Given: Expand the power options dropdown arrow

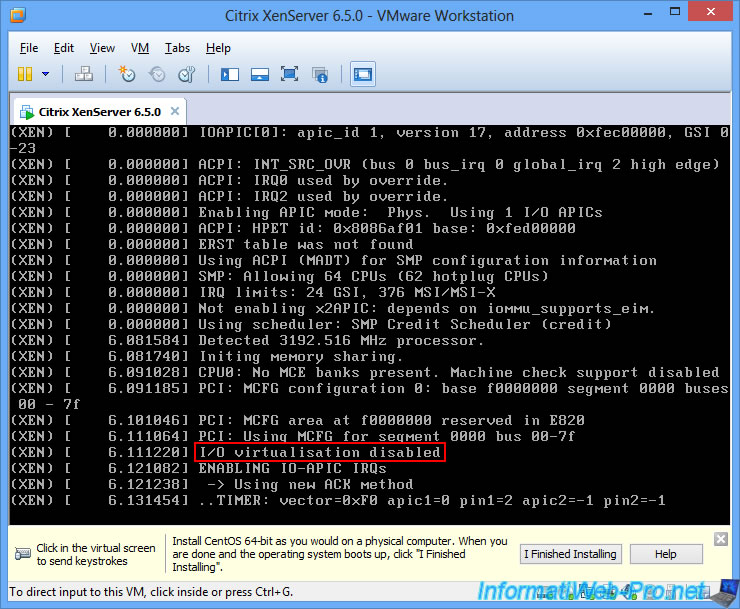Looking at the screenshot, I should [45, 74].
